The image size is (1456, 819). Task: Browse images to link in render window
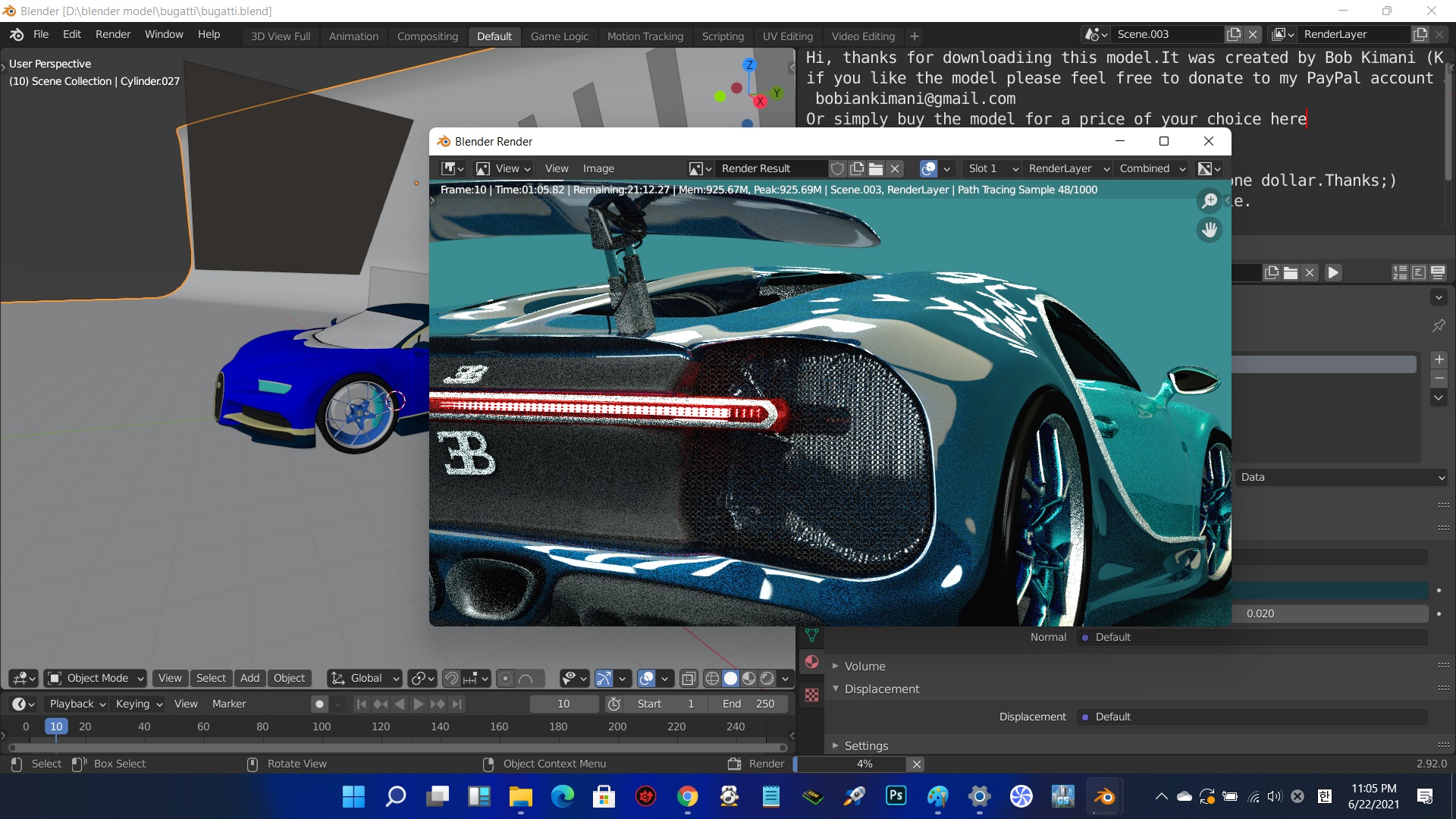pyautogui.click(x=700, y=168)
